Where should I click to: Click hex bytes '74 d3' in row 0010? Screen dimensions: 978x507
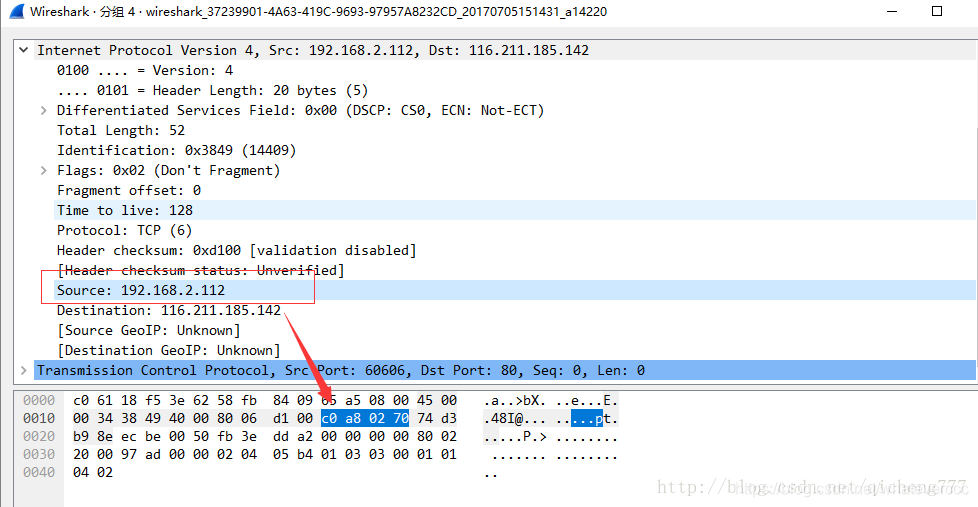437,418
